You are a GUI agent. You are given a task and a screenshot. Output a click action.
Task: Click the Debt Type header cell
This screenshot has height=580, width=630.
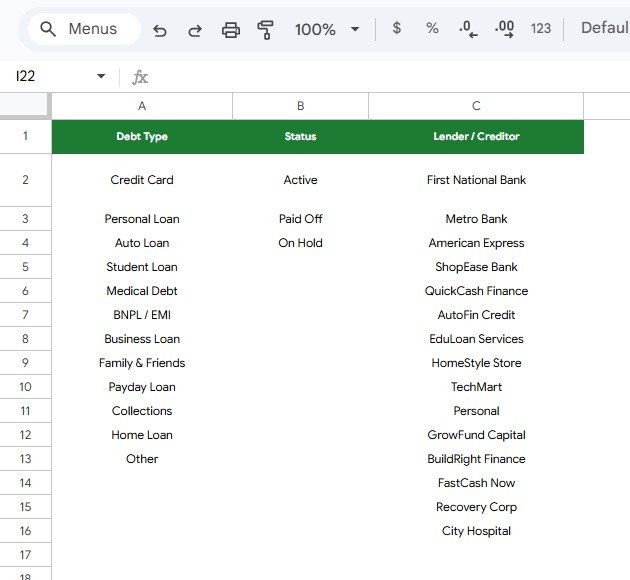(x=142, y=137)
